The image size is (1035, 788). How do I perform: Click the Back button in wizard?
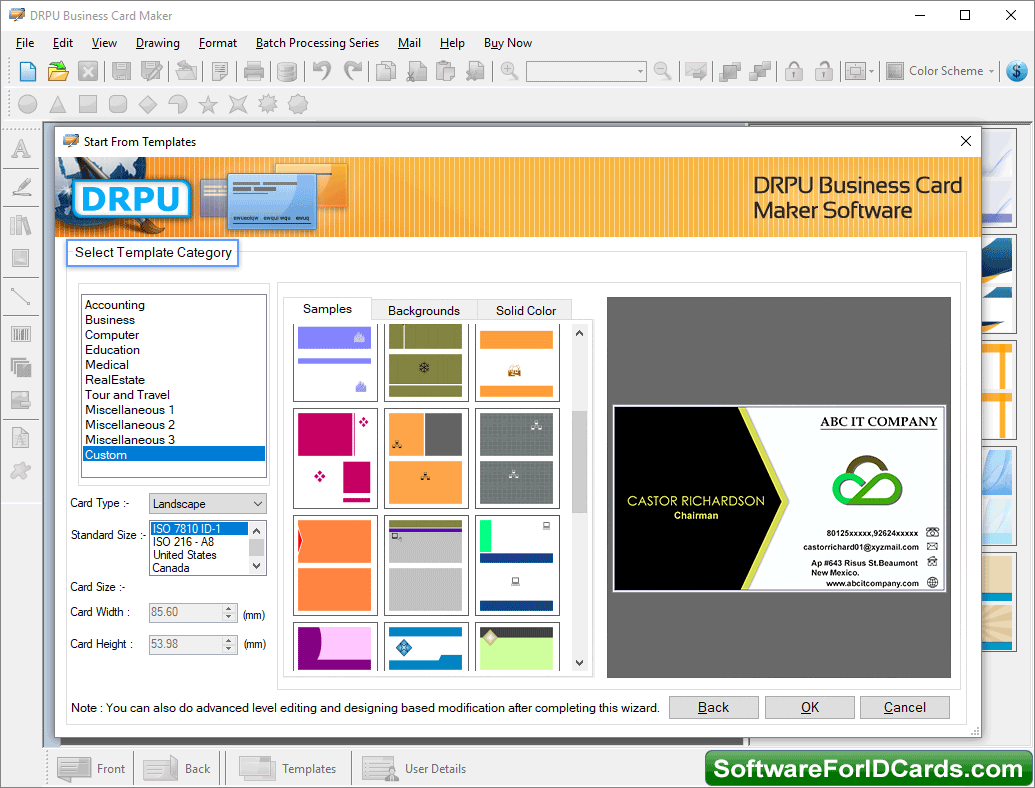coord(714,707)
